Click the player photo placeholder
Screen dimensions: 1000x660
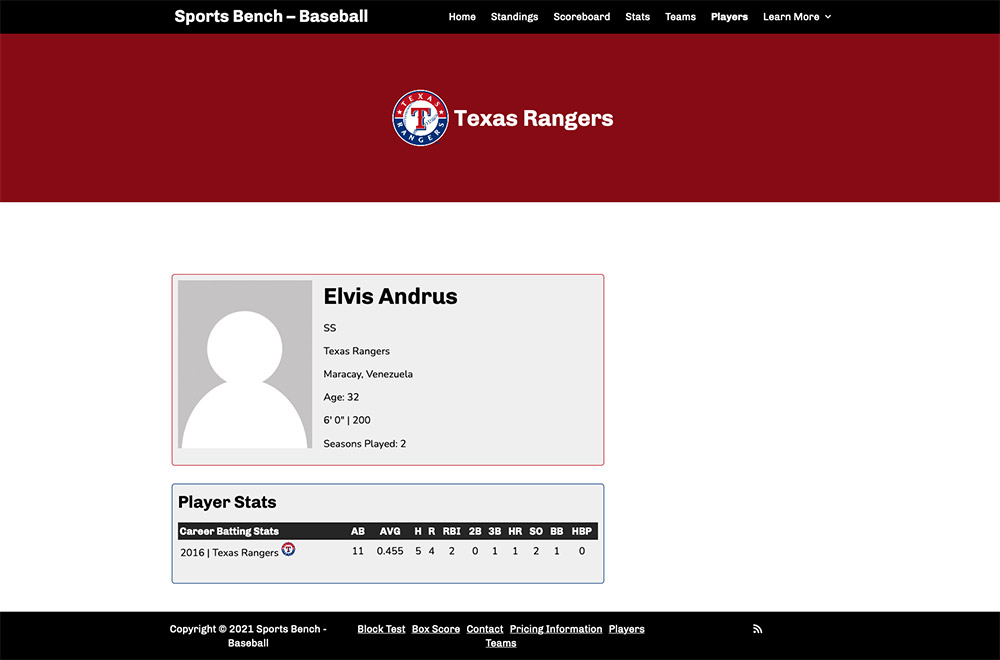245,364
